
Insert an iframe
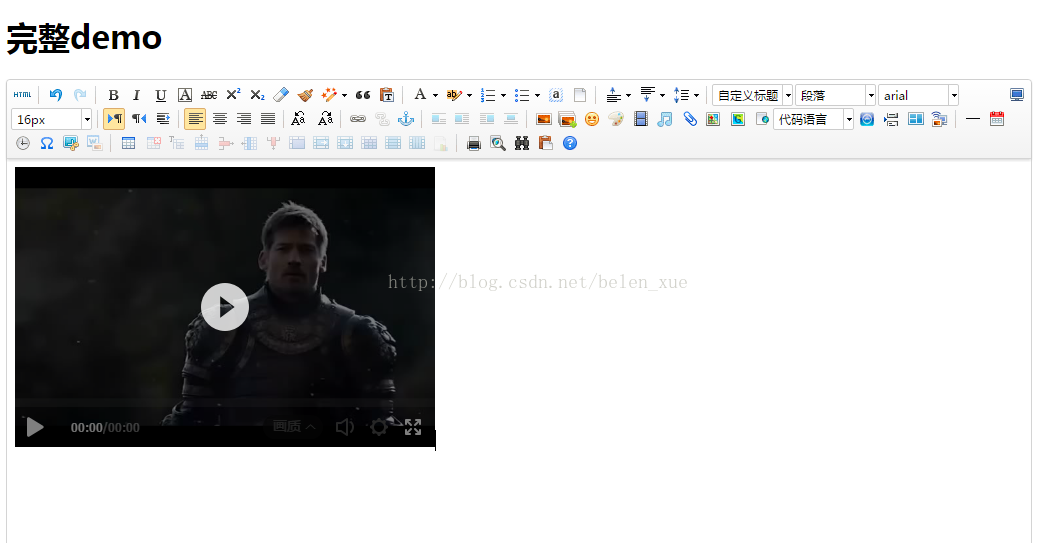762,119
